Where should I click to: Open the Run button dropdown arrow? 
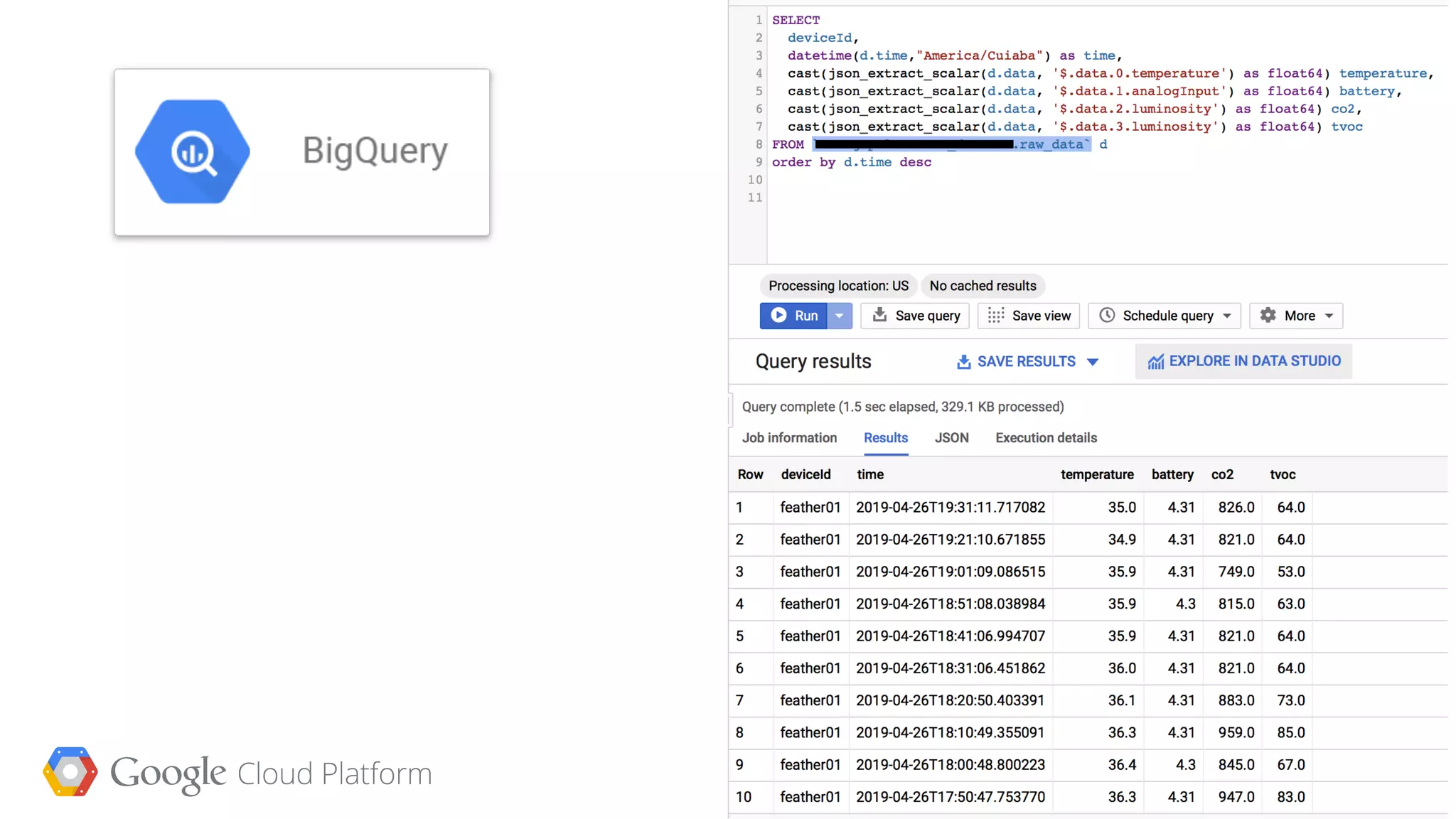839,316
